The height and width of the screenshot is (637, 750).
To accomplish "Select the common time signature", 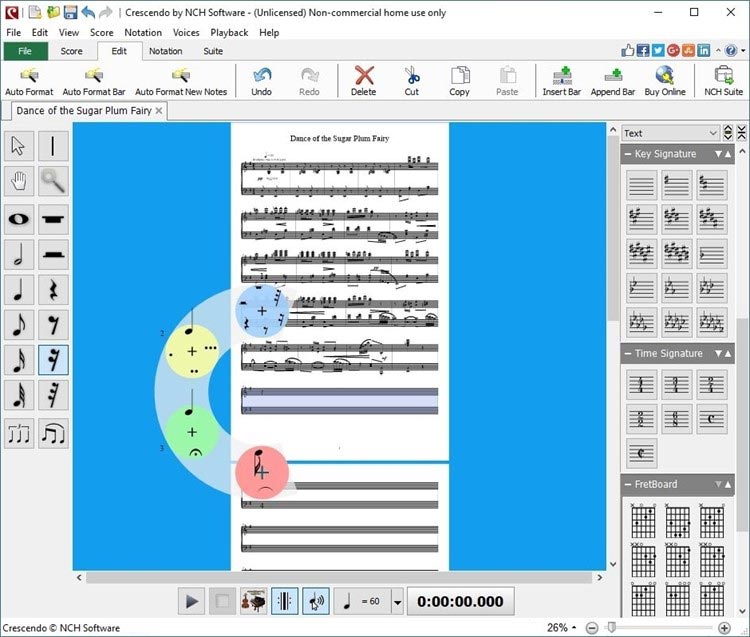I will 711,419.
